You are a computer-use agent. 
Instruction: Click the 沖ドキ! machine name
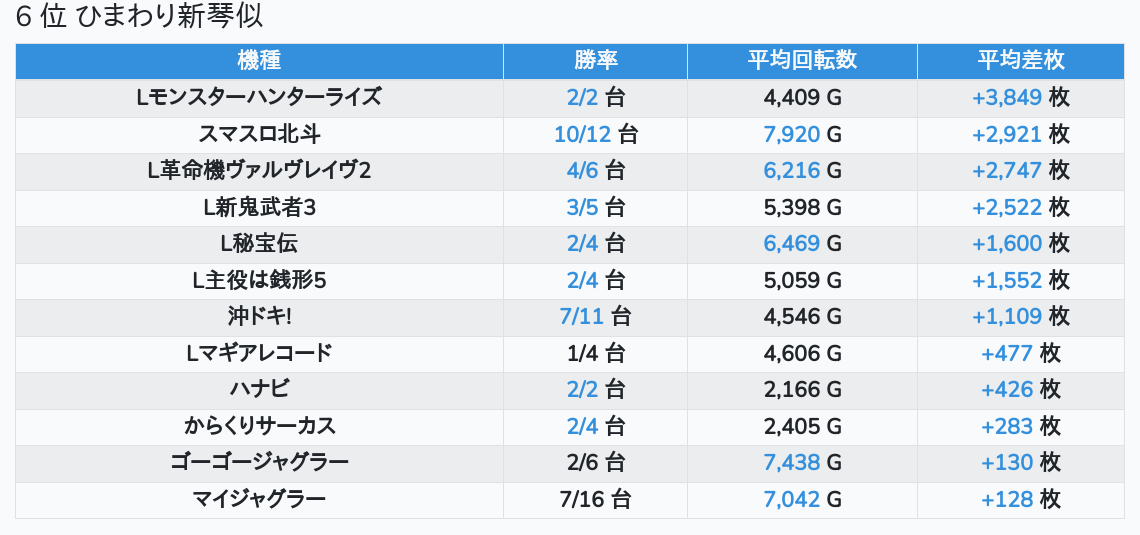(x=259, y=316)
